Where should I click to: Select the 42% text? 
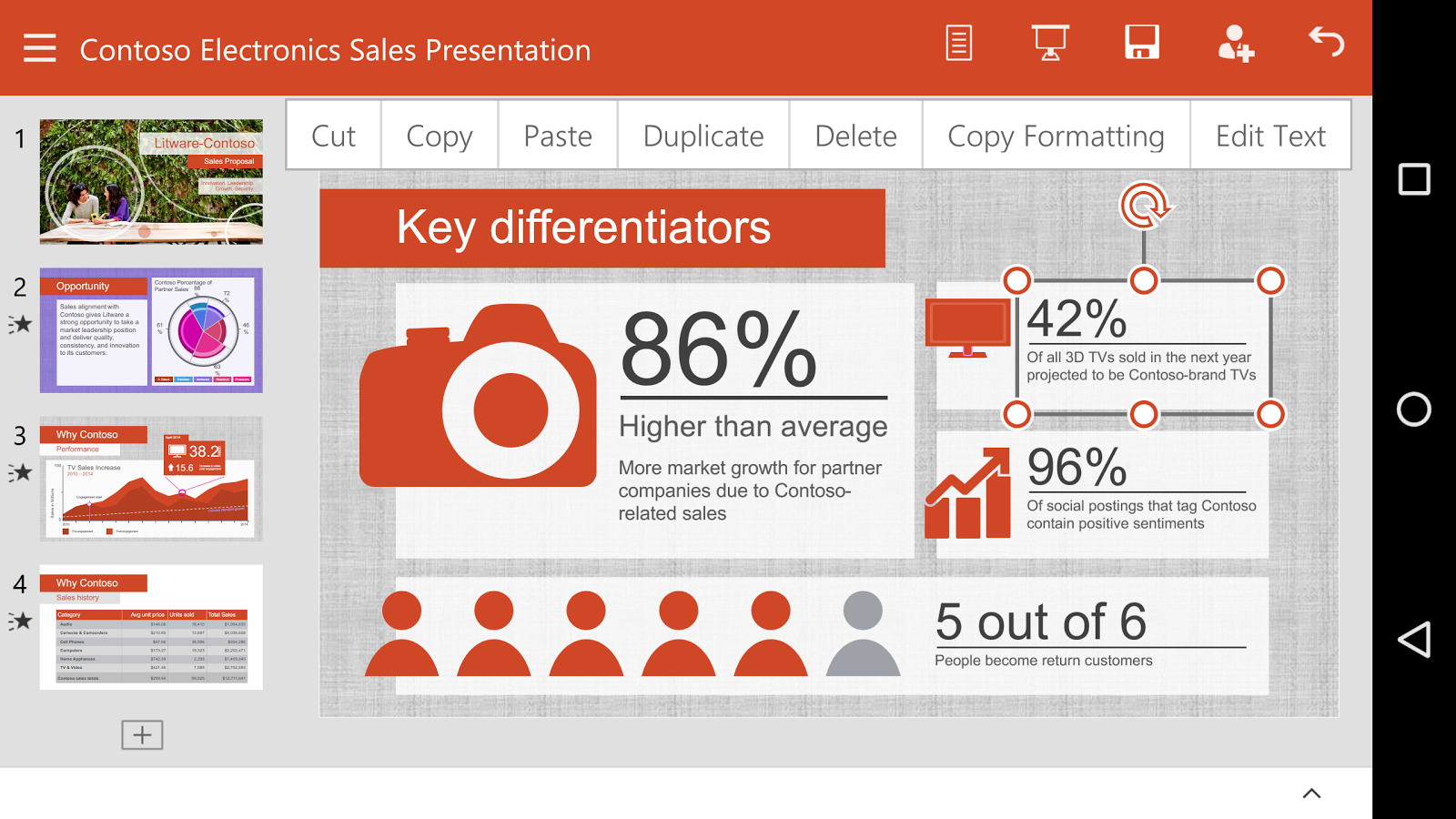[1077, 318]
